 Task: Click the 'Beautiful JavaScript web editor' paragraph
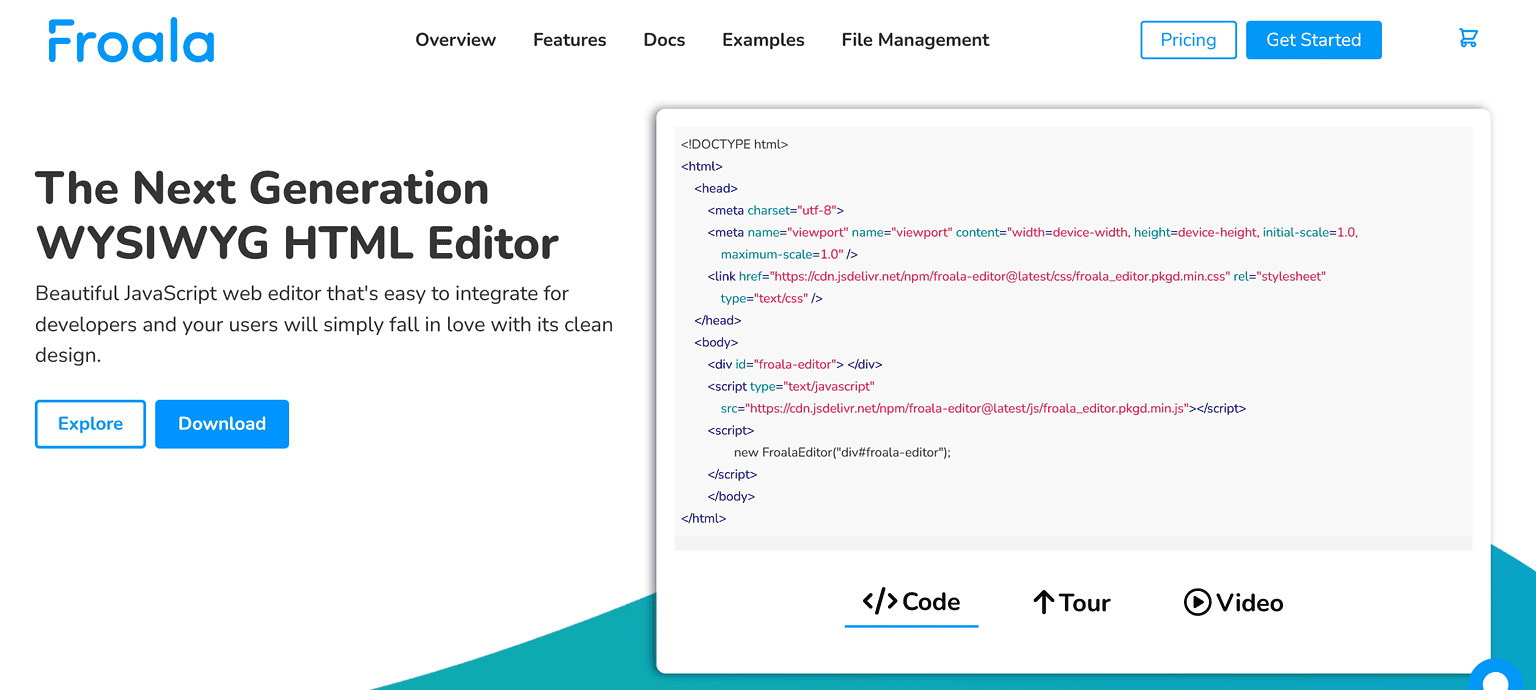pos(324,324)
